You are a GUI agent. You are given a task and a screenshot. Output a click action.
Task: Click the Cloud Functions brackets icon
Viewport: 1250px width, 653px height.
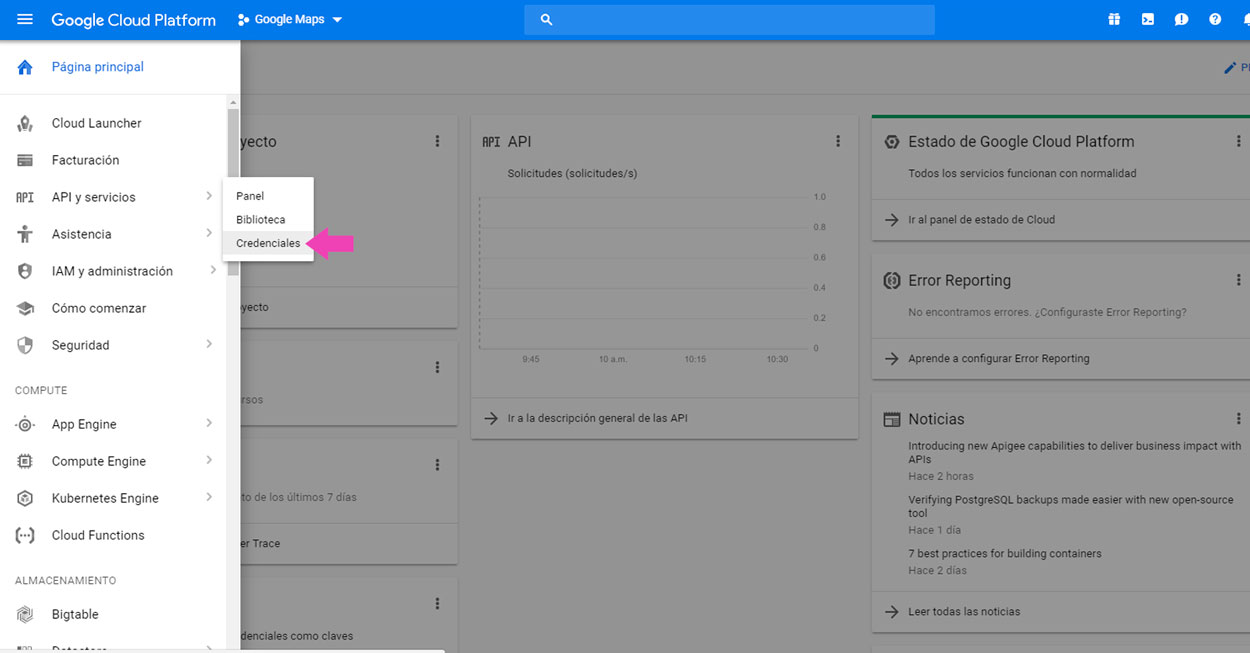pyautogui.click(x=25, y=535)
